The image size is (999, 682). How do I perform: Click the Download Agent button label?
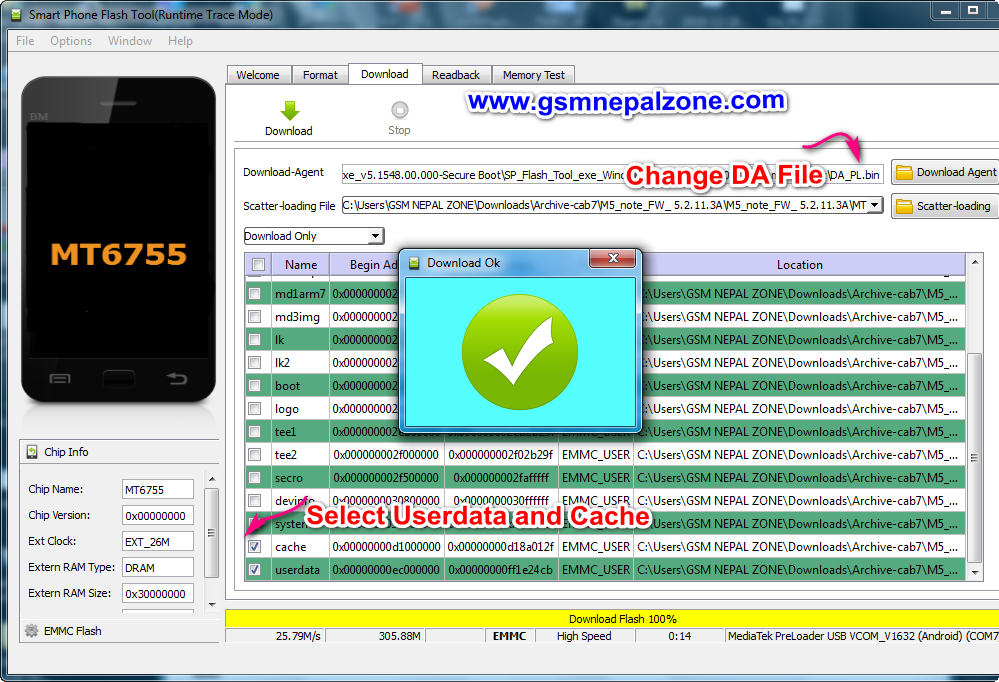point(956,172)
